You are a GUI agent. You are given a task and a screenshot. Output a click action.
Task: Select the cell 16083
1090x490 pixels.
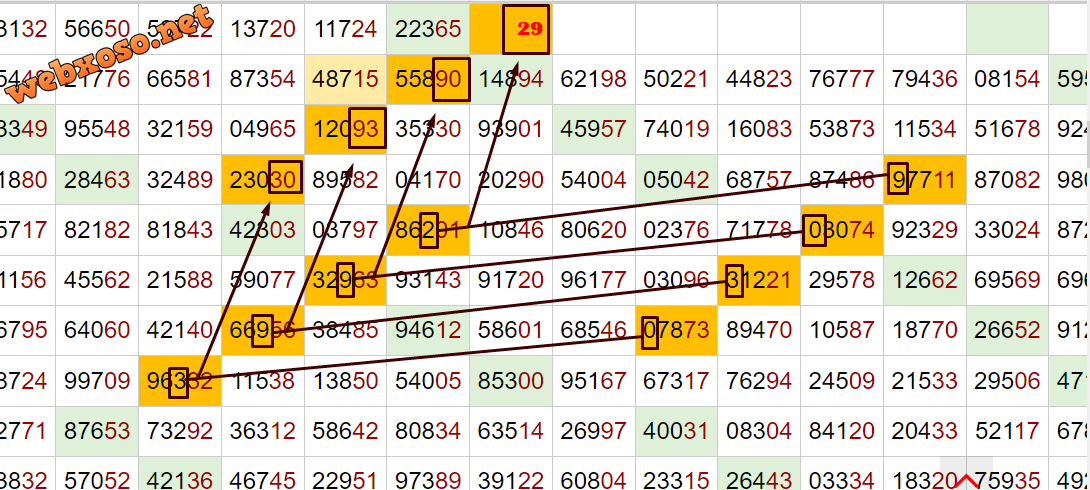[x=759, y=129]
